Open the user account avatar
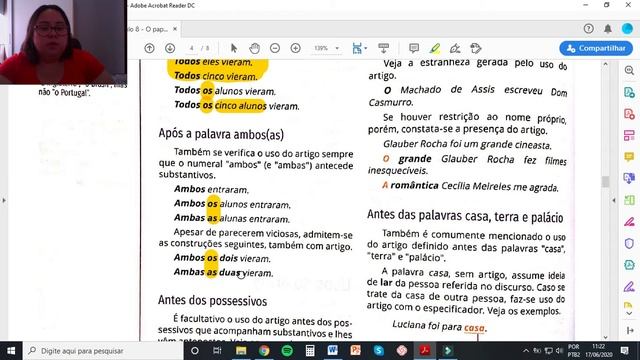Screen dimensions: 640x360 click(627, 29)
